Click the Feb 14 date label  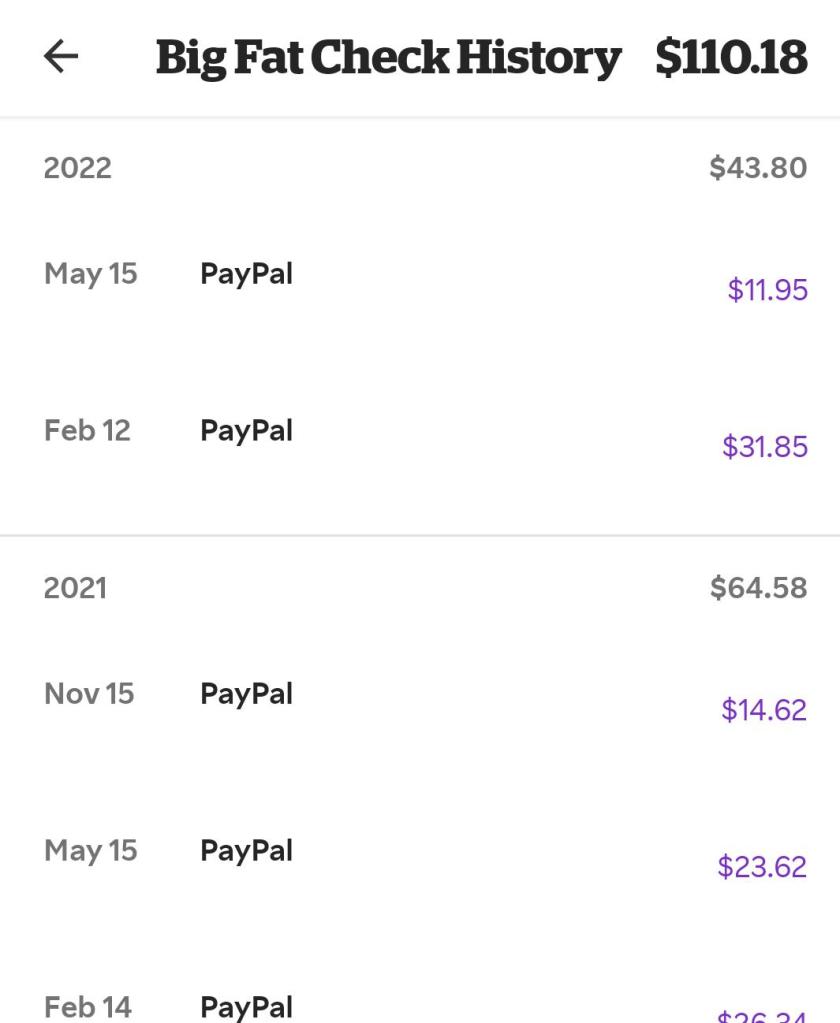(x=88, y=1007)
